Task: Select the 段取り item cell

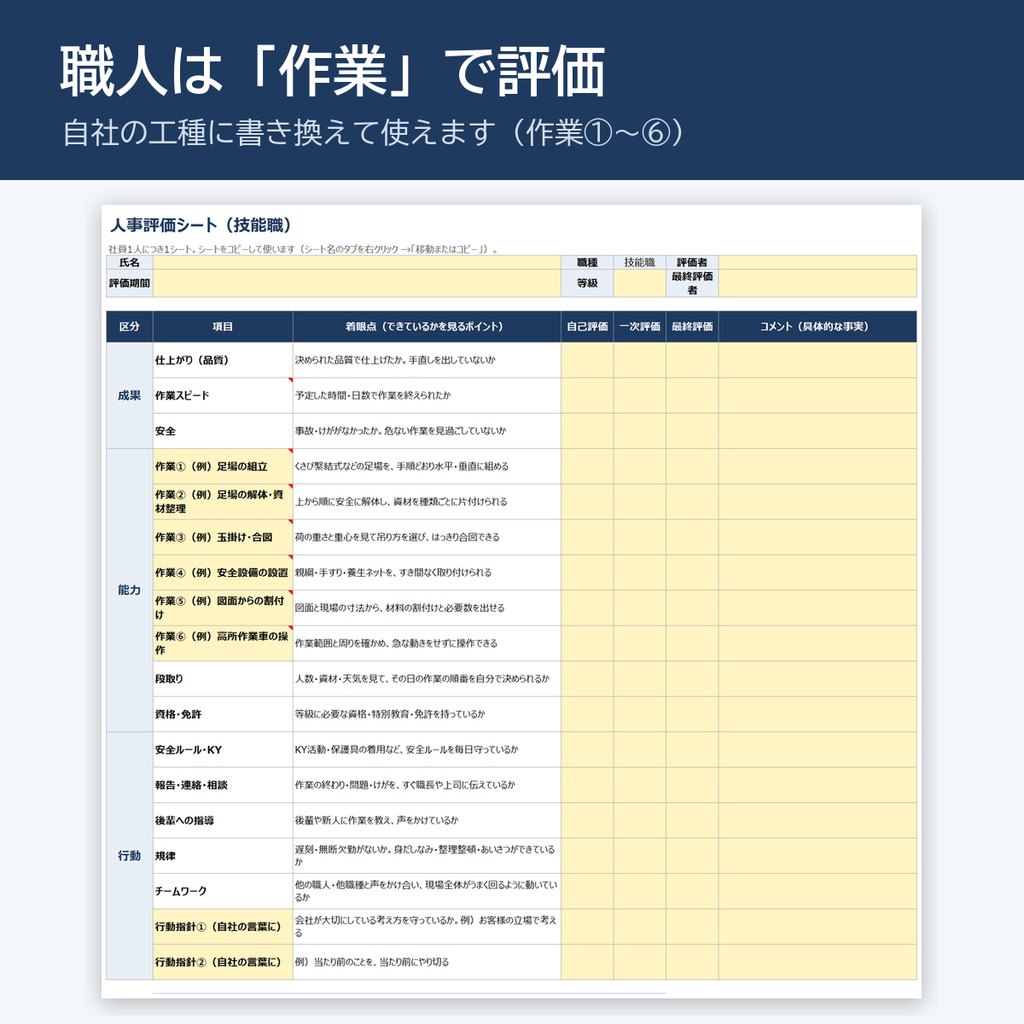Action: pyautogui.click(x=223, y=679)
